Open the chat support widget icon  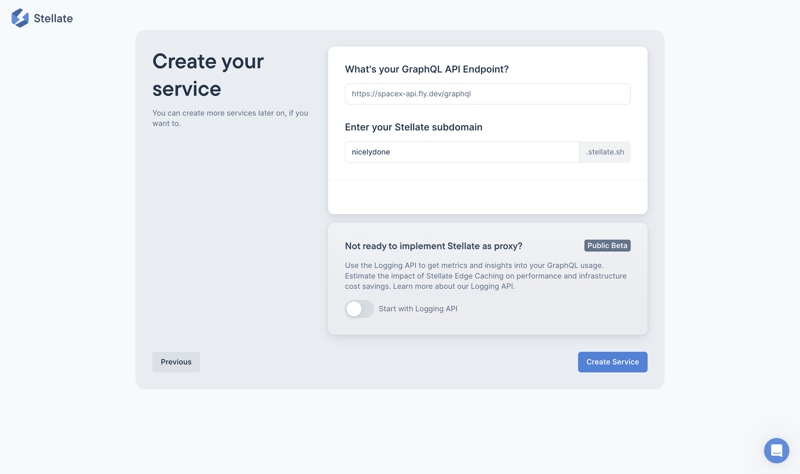click(776, 451)
